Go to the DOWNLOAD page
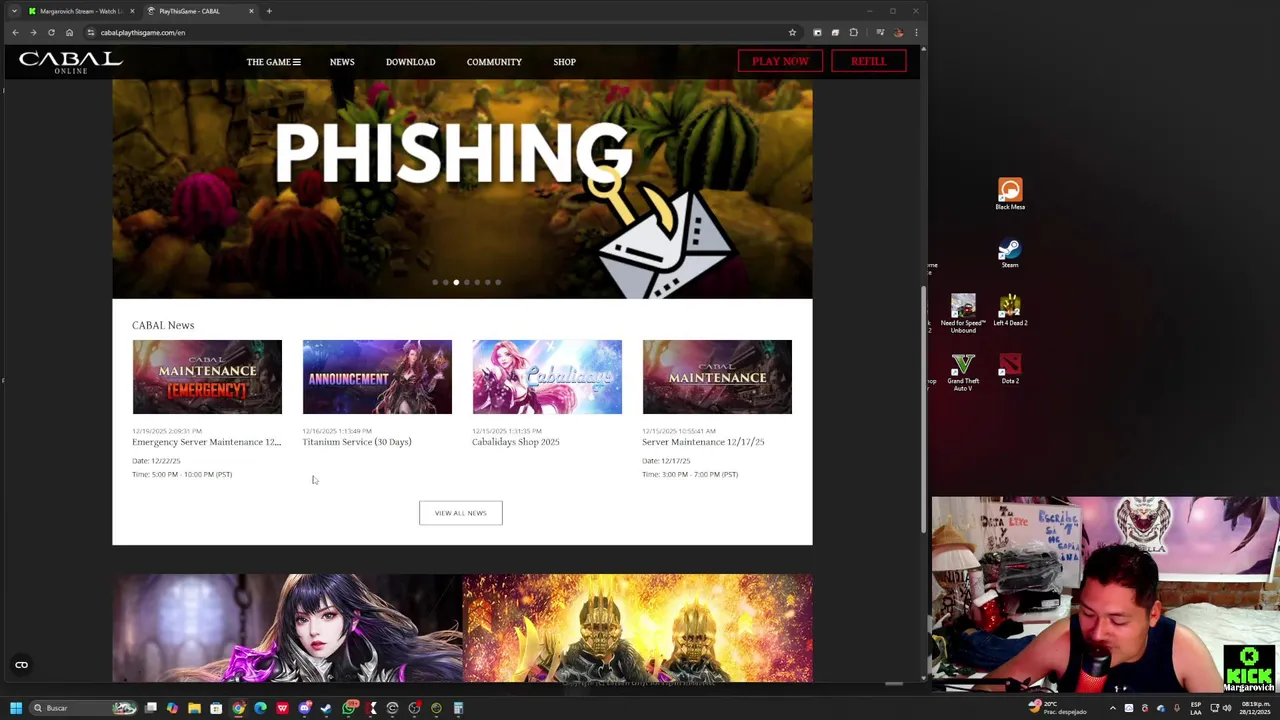The height and width of the screenshot is (720, 1280). [410, 62]
